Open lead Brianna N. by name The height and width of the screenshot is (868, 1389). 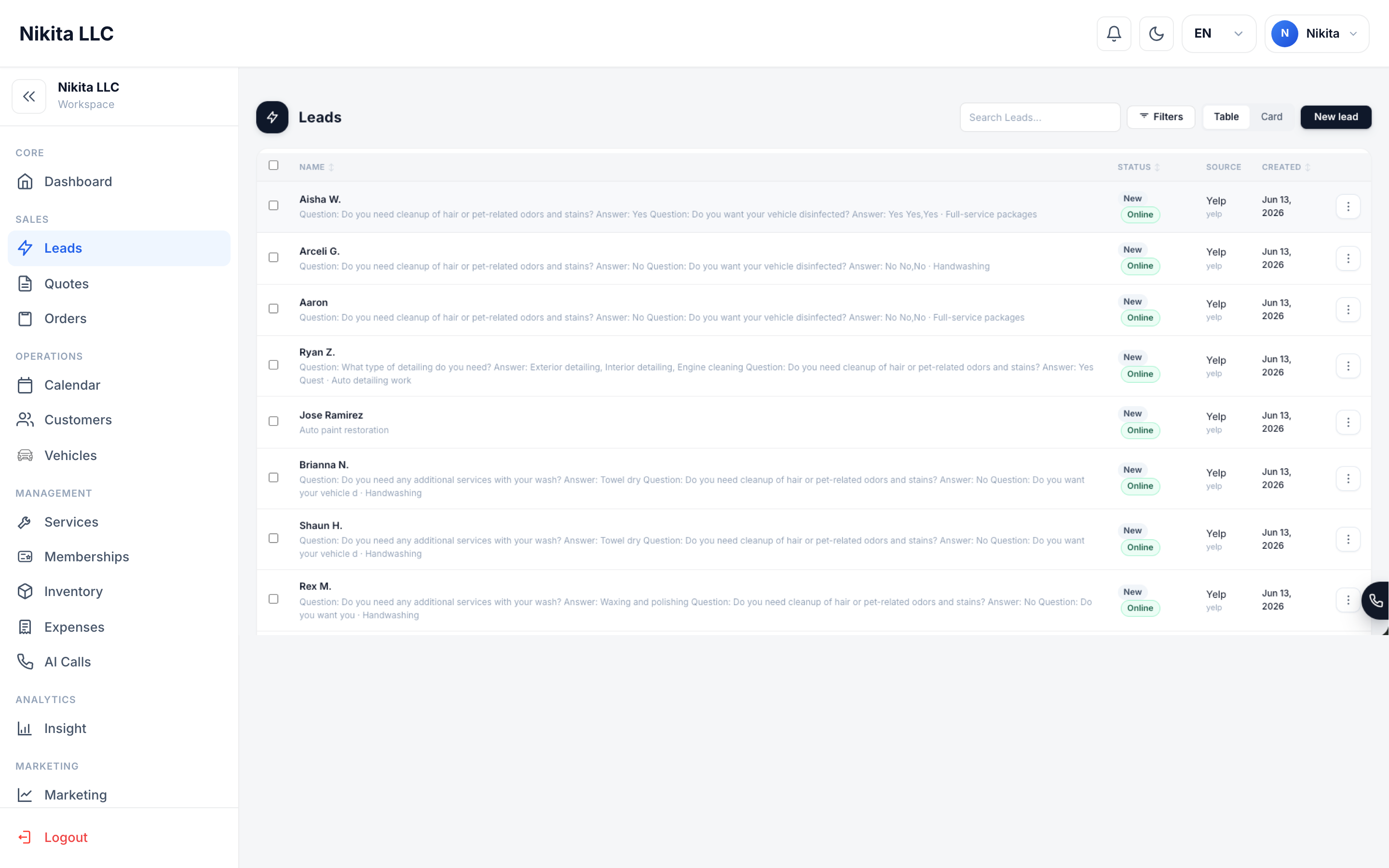324,465
